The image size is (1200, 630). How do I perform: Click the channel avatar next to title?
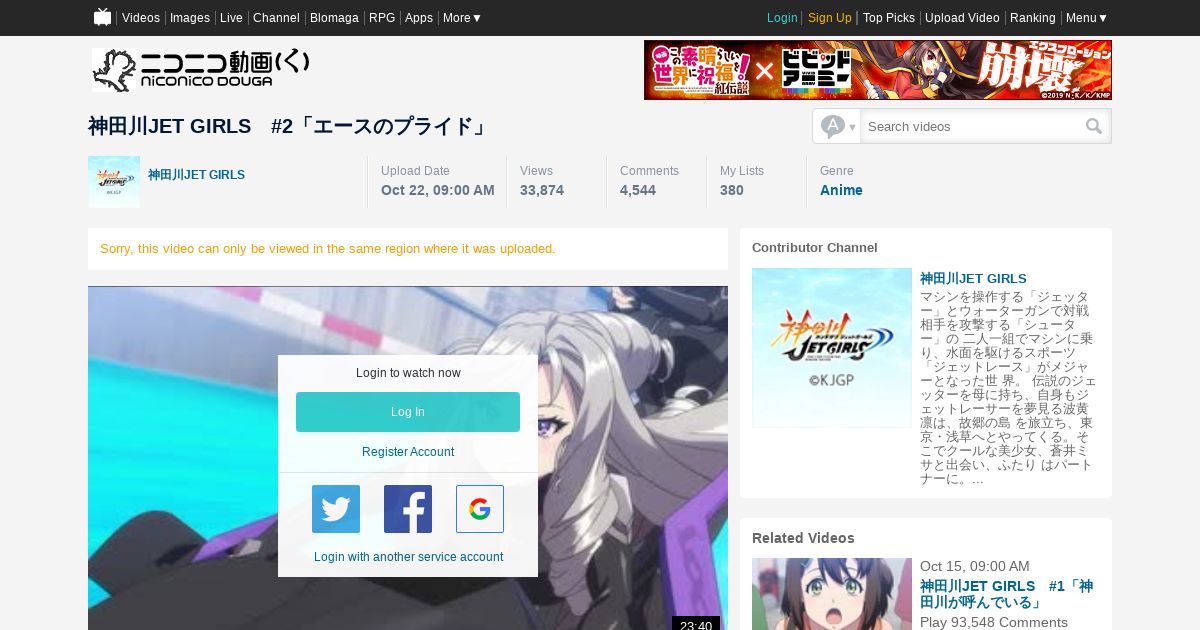coord(114,182)
